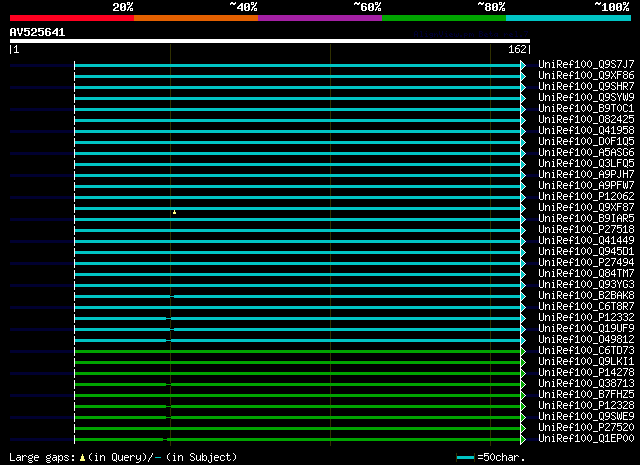
Task: Pick the cyan ~100% identity color segment
Action: [568, 18]
